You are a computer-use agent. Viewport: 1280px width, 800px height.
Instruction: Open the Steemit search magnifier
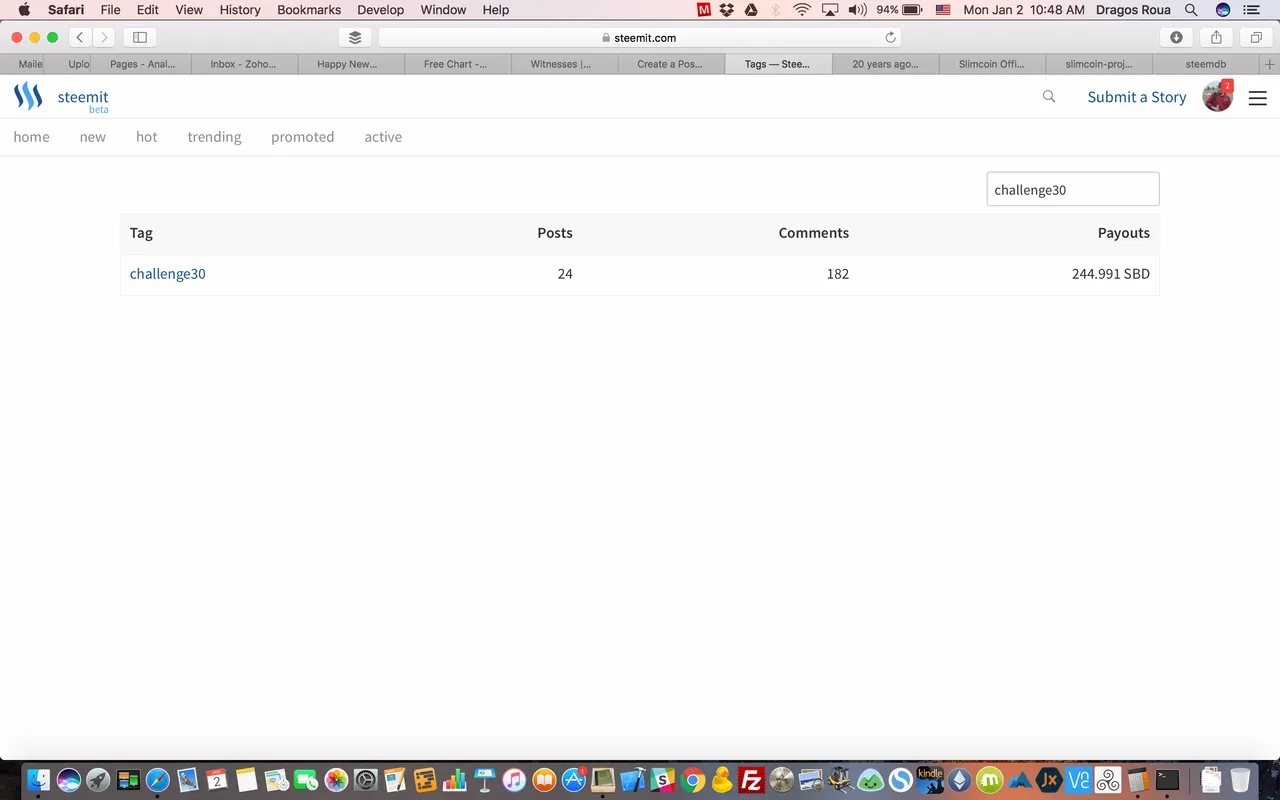pyautogui.click(x=1049, y=97)
